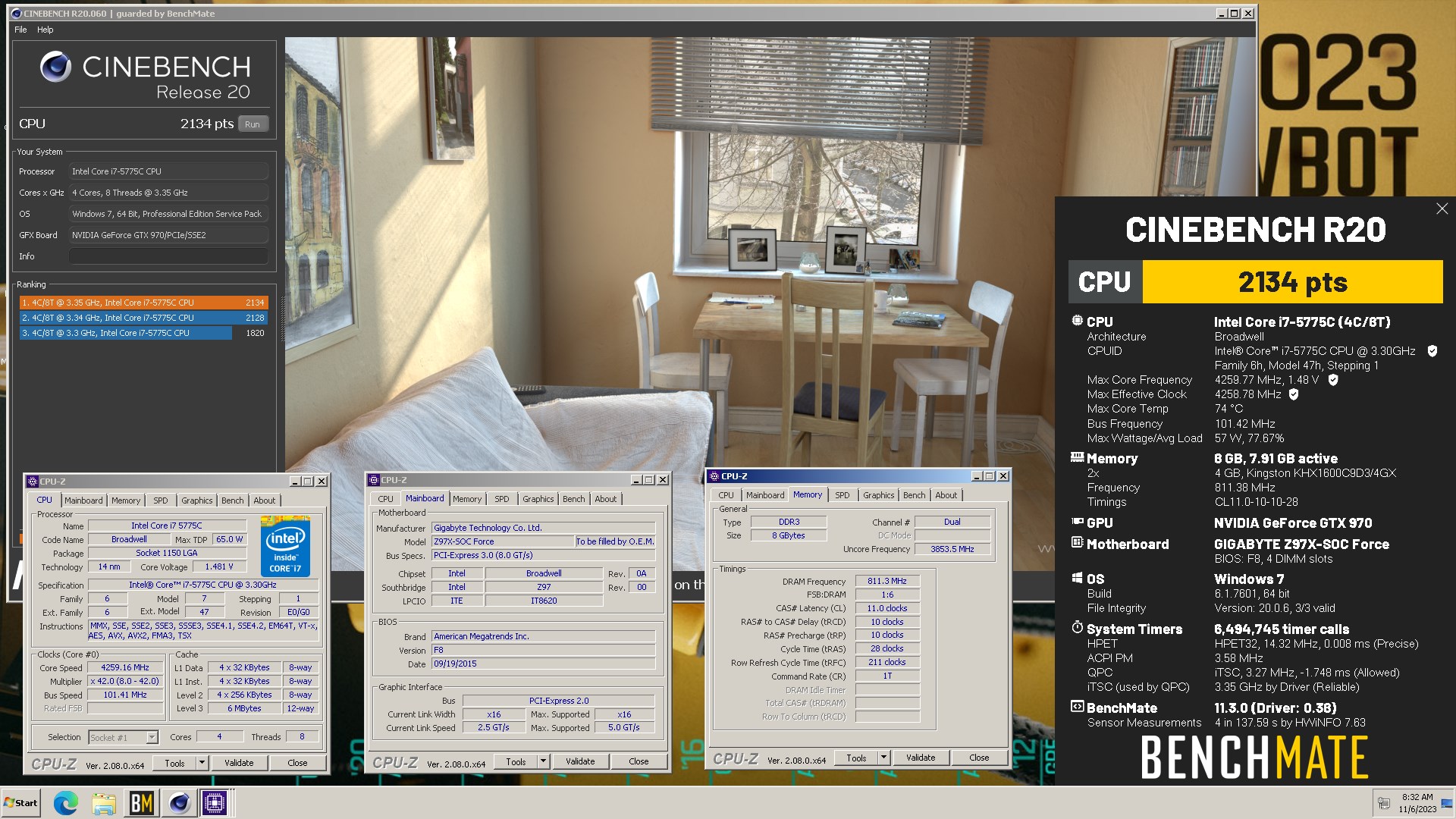Click the GPU icon in BenchMate panel

coord(1077,522)
